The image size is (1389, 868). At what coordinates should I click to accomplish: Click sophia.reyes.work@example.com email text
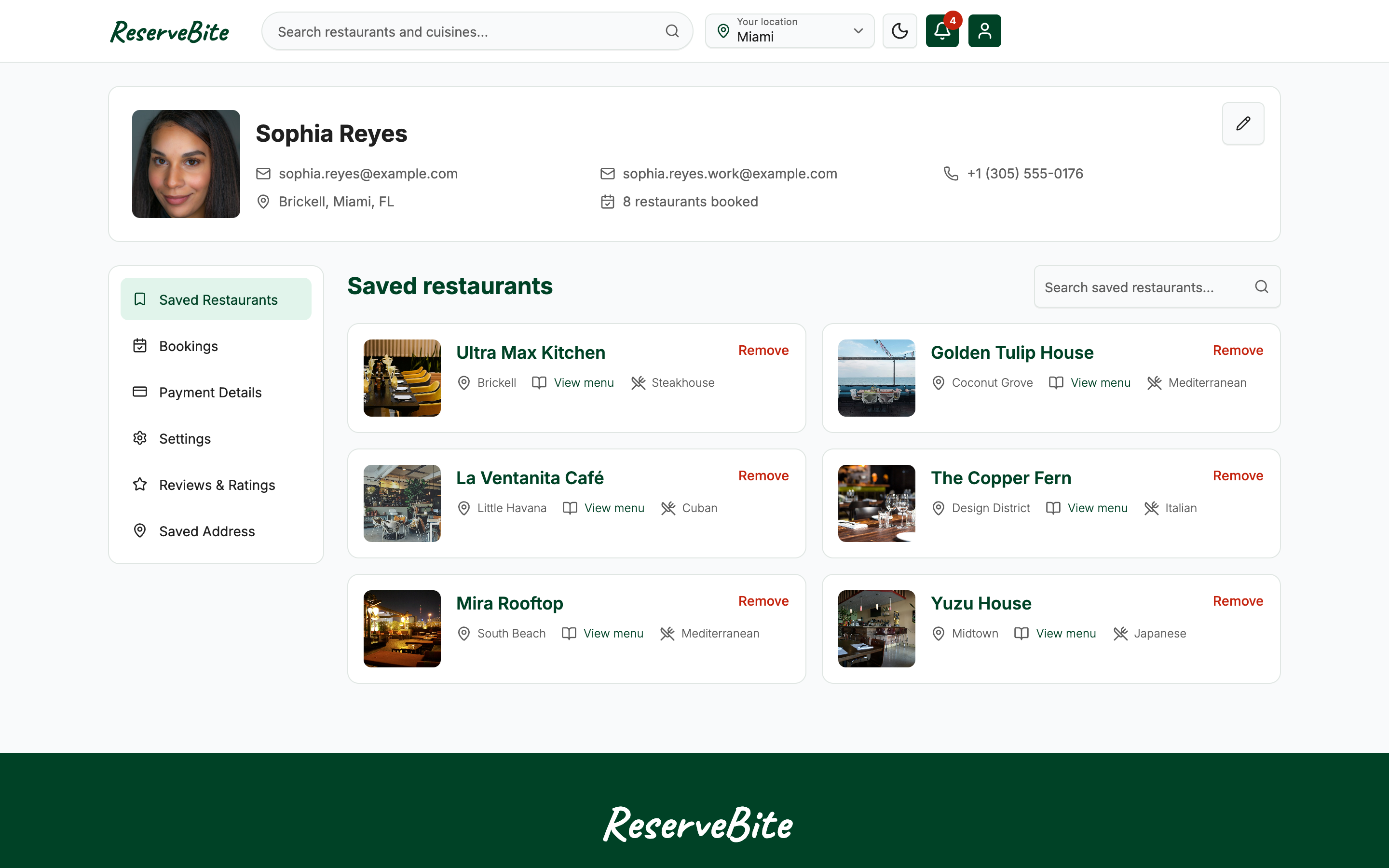point(730,174)
